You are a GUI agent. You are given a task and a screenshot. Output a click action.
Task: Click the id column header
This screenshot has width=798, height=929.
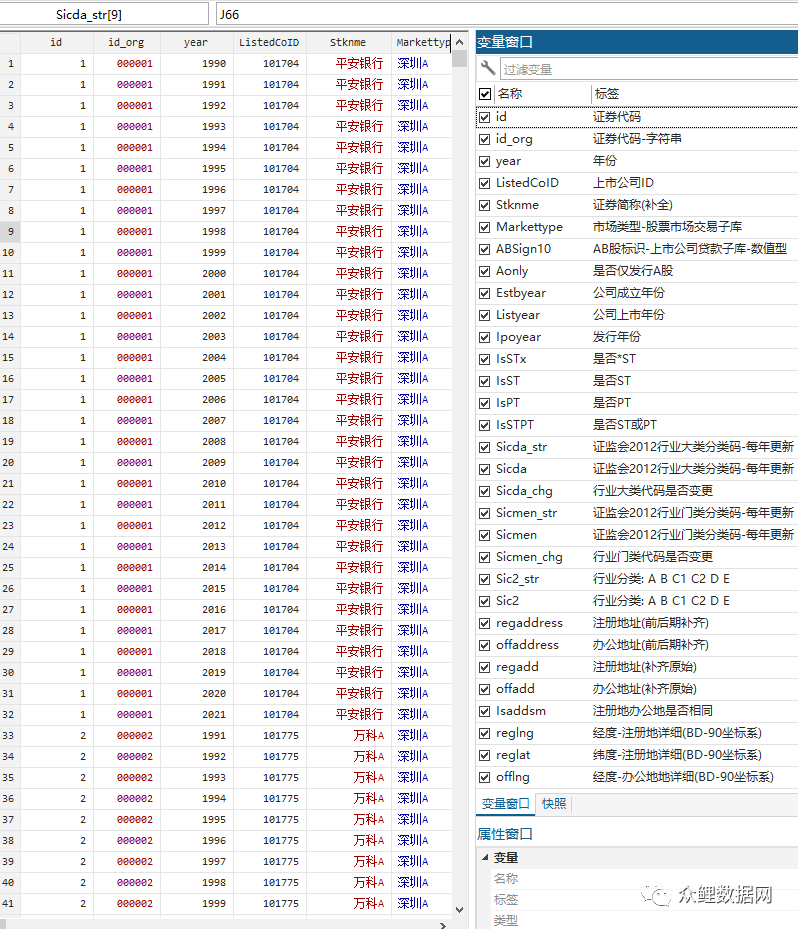pos(56,42)
